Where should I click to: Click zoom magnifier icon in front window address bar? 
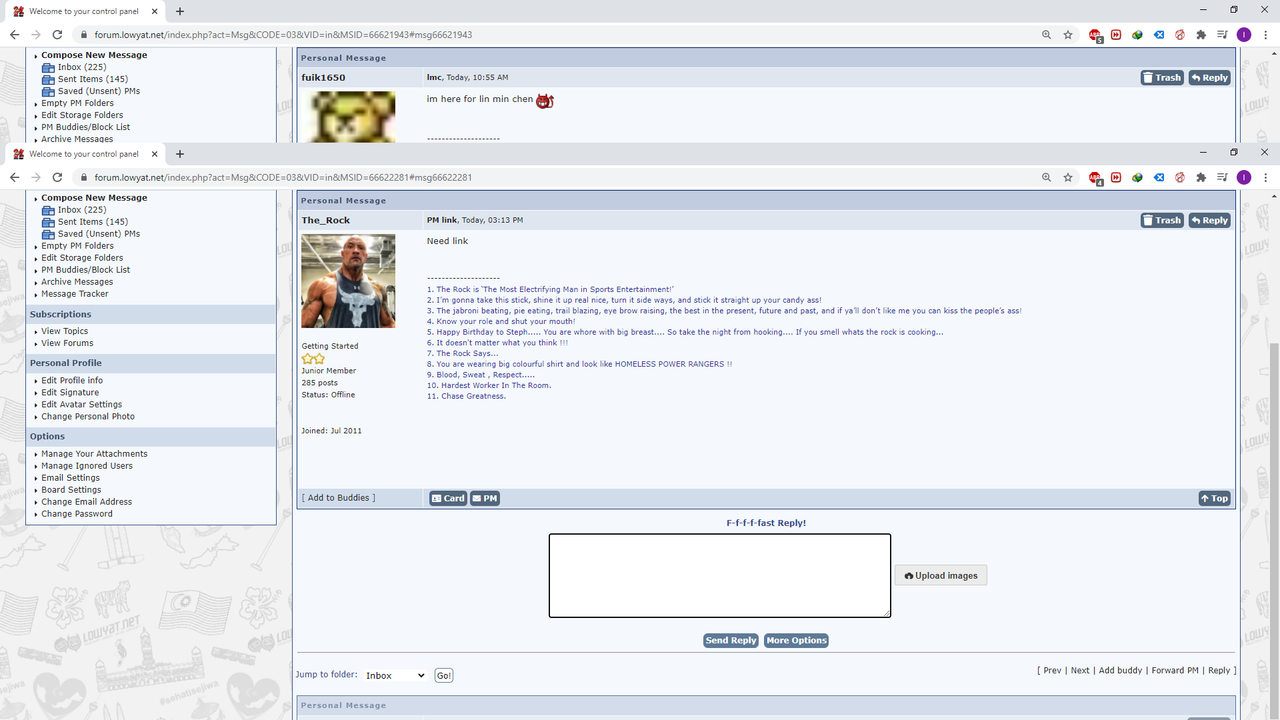point(1047,177)
